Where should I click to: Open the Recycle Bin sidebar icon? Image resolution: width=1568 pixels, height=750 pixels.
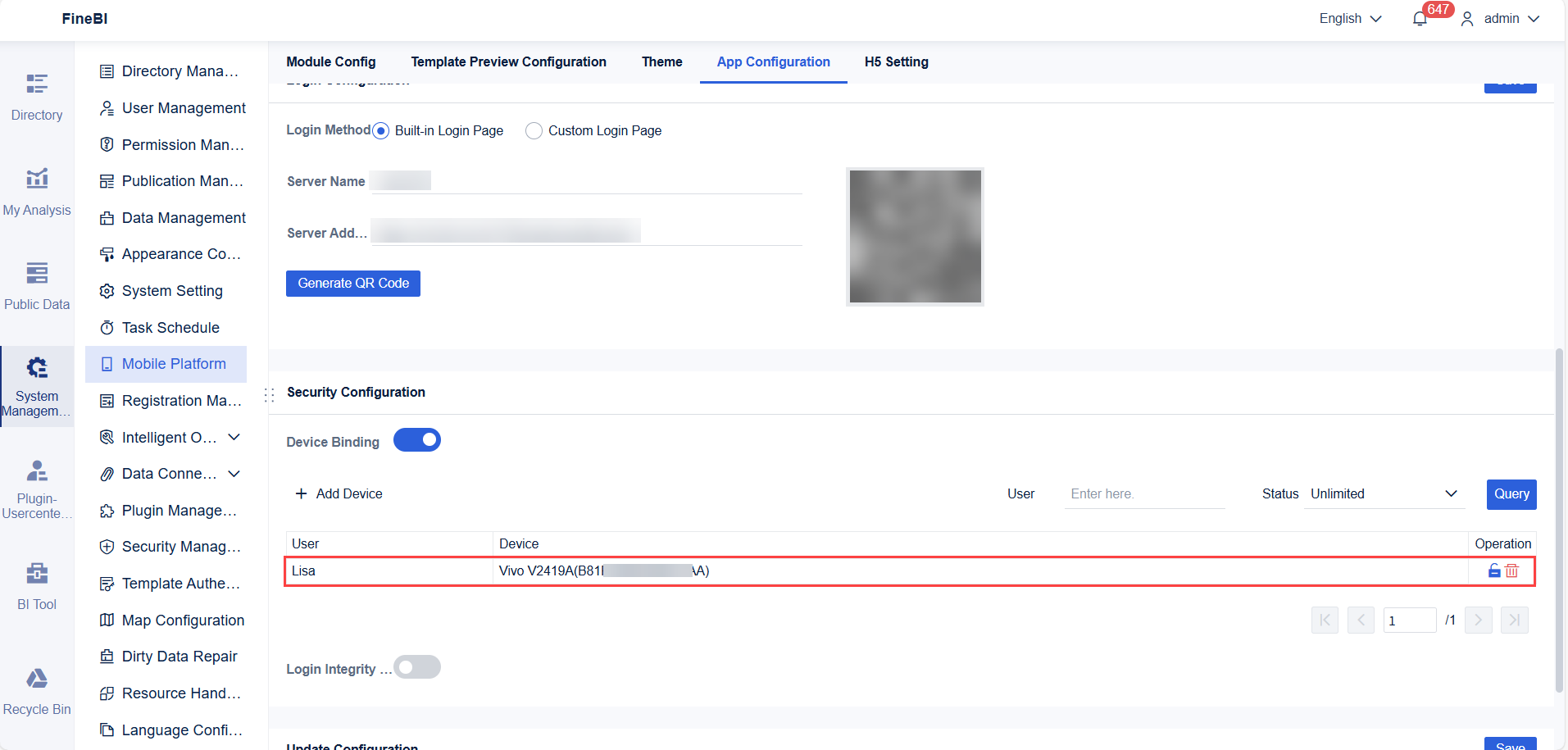tap(37, 689)
